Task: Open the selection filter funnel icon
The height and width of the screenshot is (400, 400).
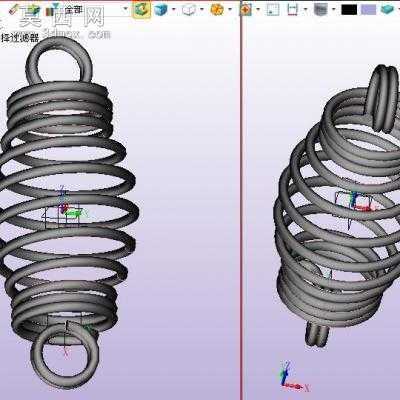Action: tap(52, 9)
